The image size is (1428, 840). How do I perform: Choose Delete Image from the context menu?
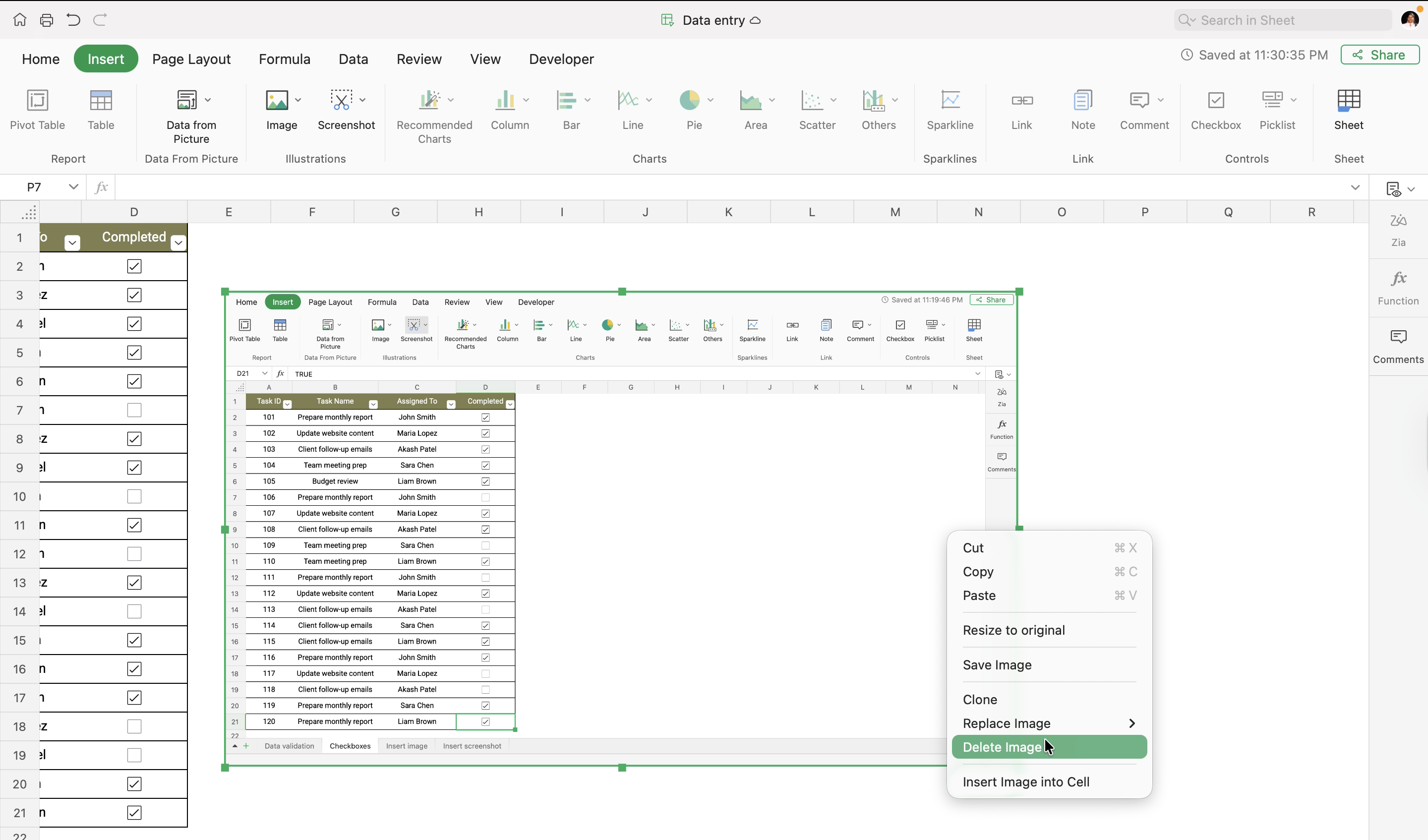click(1001, 747)
